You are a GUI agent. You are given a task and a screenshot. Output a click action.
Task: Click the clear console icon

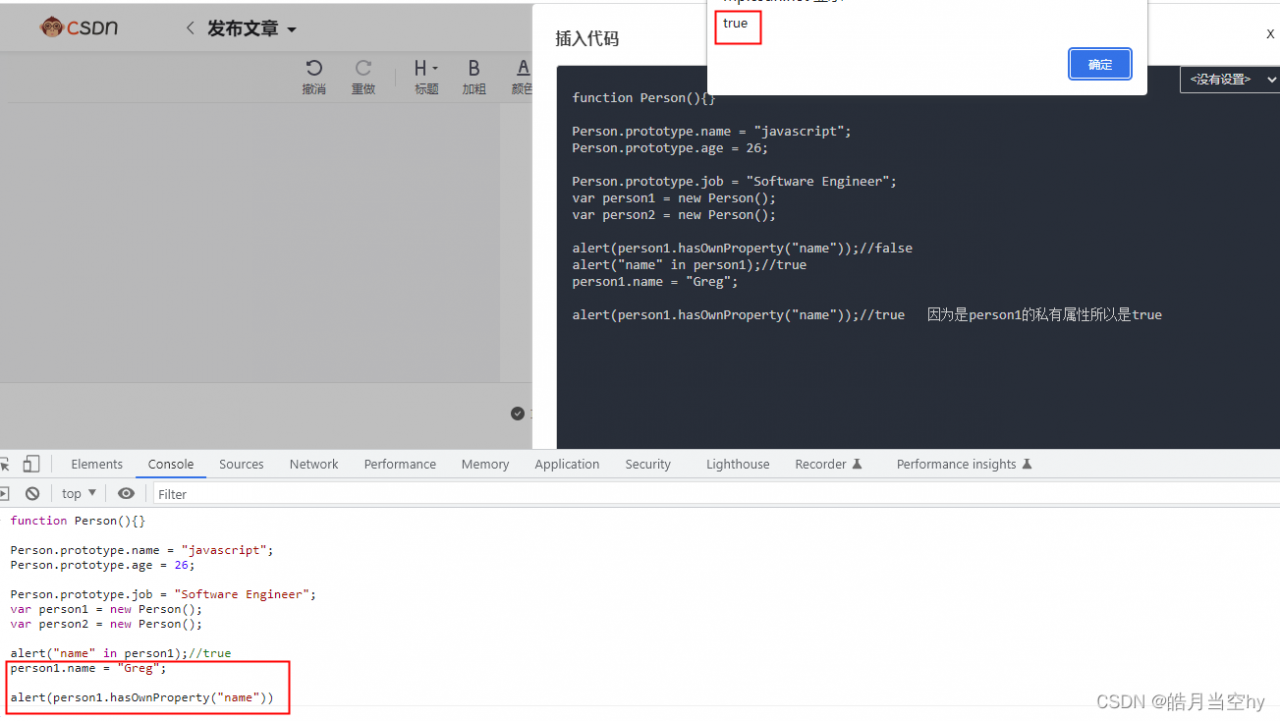point(32,493)
